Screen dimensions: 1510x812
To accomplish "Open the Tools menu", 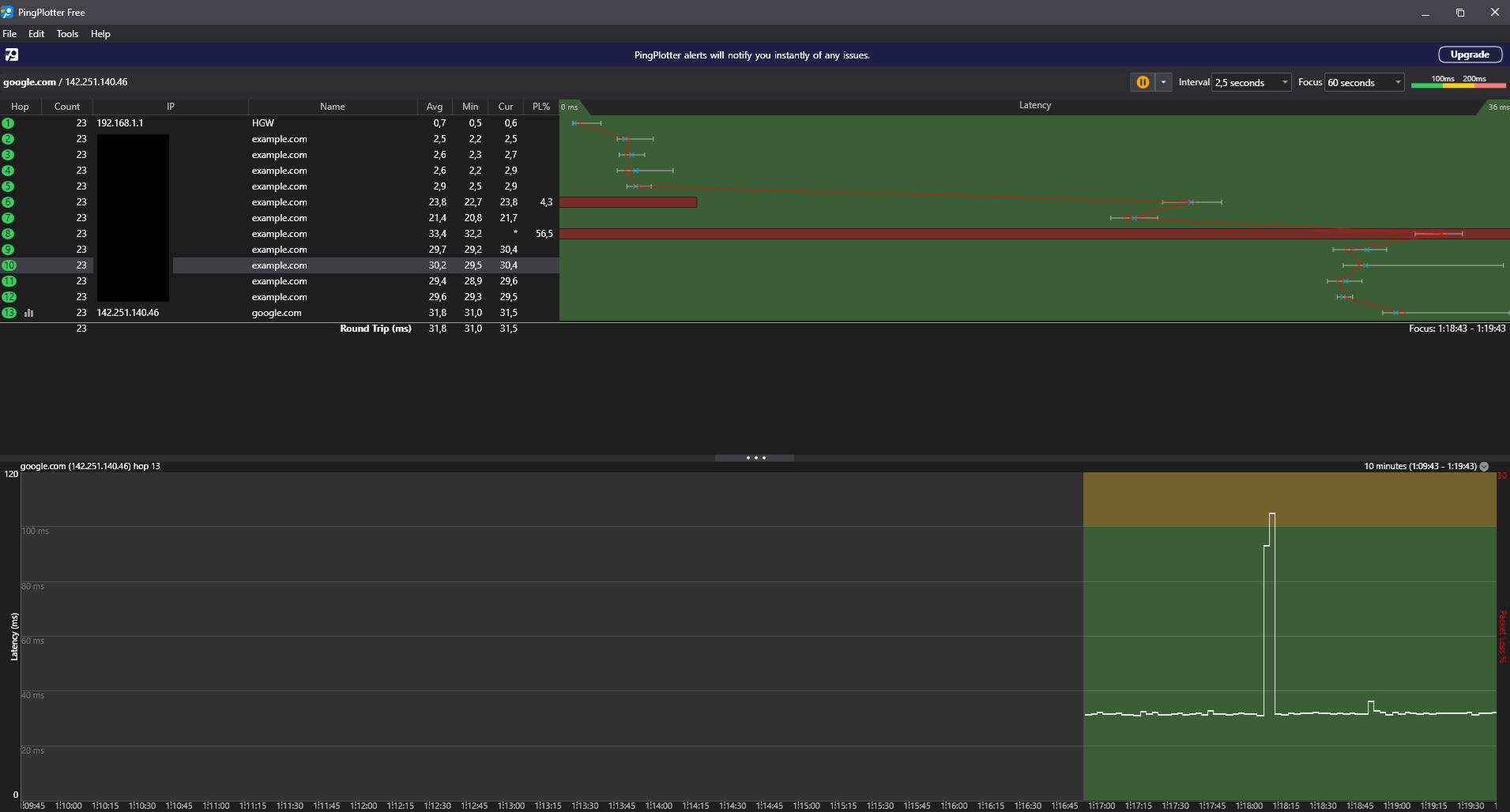I will pos(67,34).
